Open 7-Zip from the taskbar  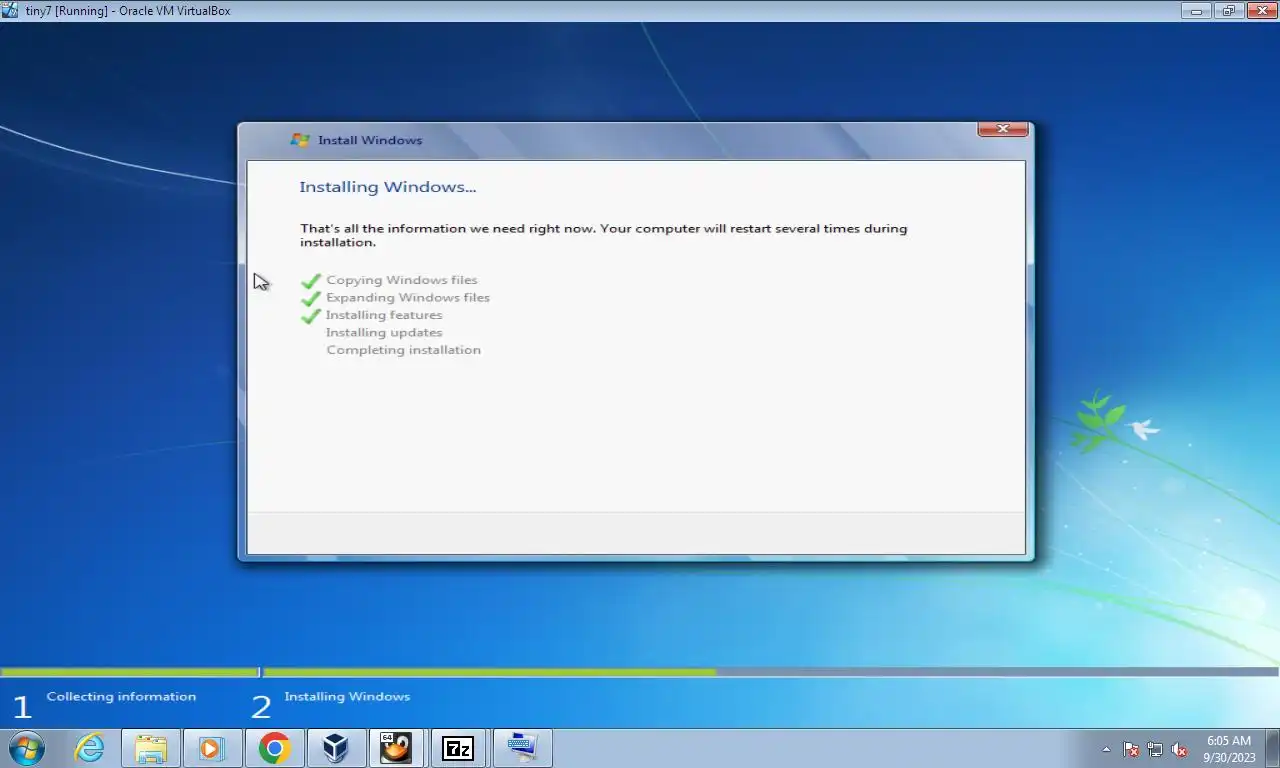coord(458,748)
